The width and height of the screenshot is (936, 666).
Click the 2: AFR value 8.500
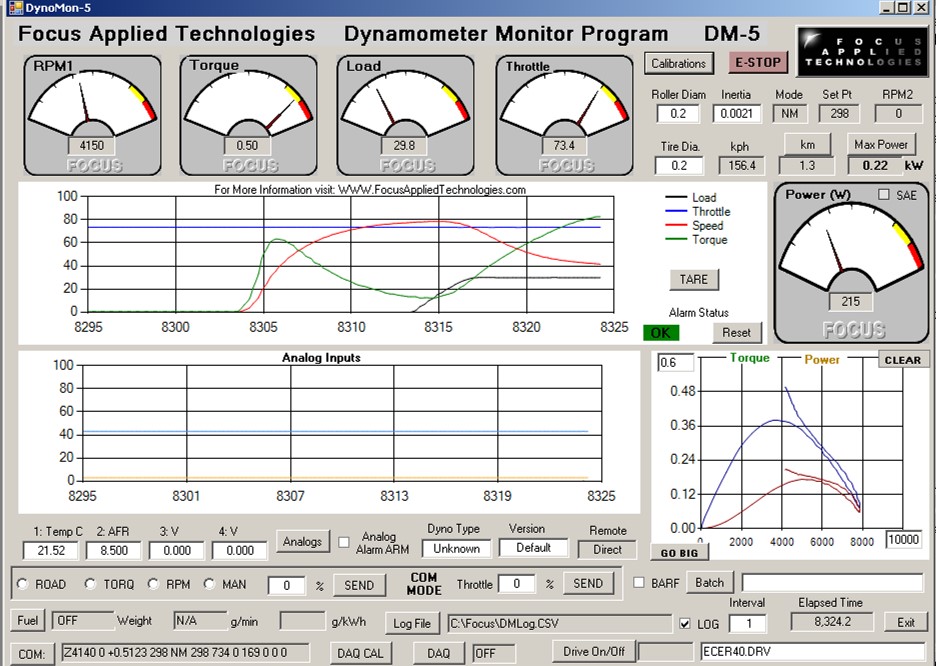tap(113, 550)
